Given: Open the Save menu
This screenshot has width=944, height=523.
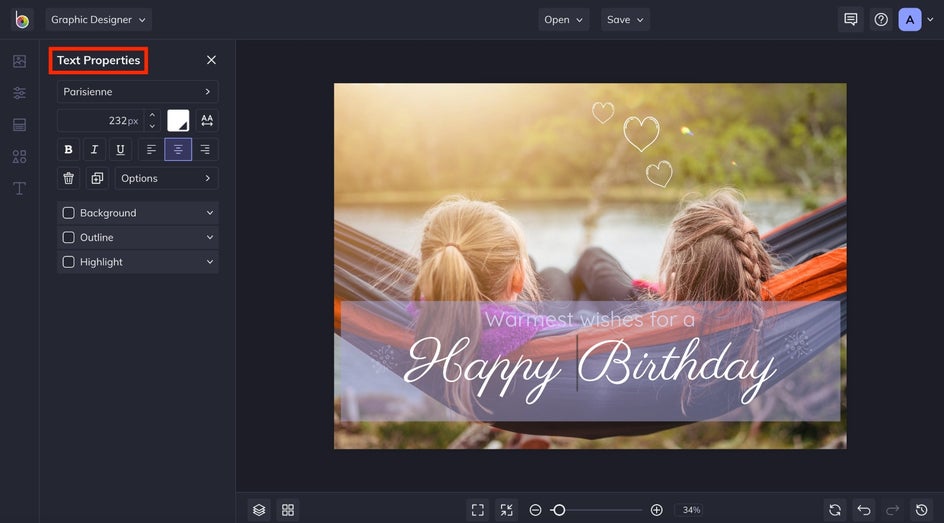Looking at the screenshot, I should pos(625,20).
